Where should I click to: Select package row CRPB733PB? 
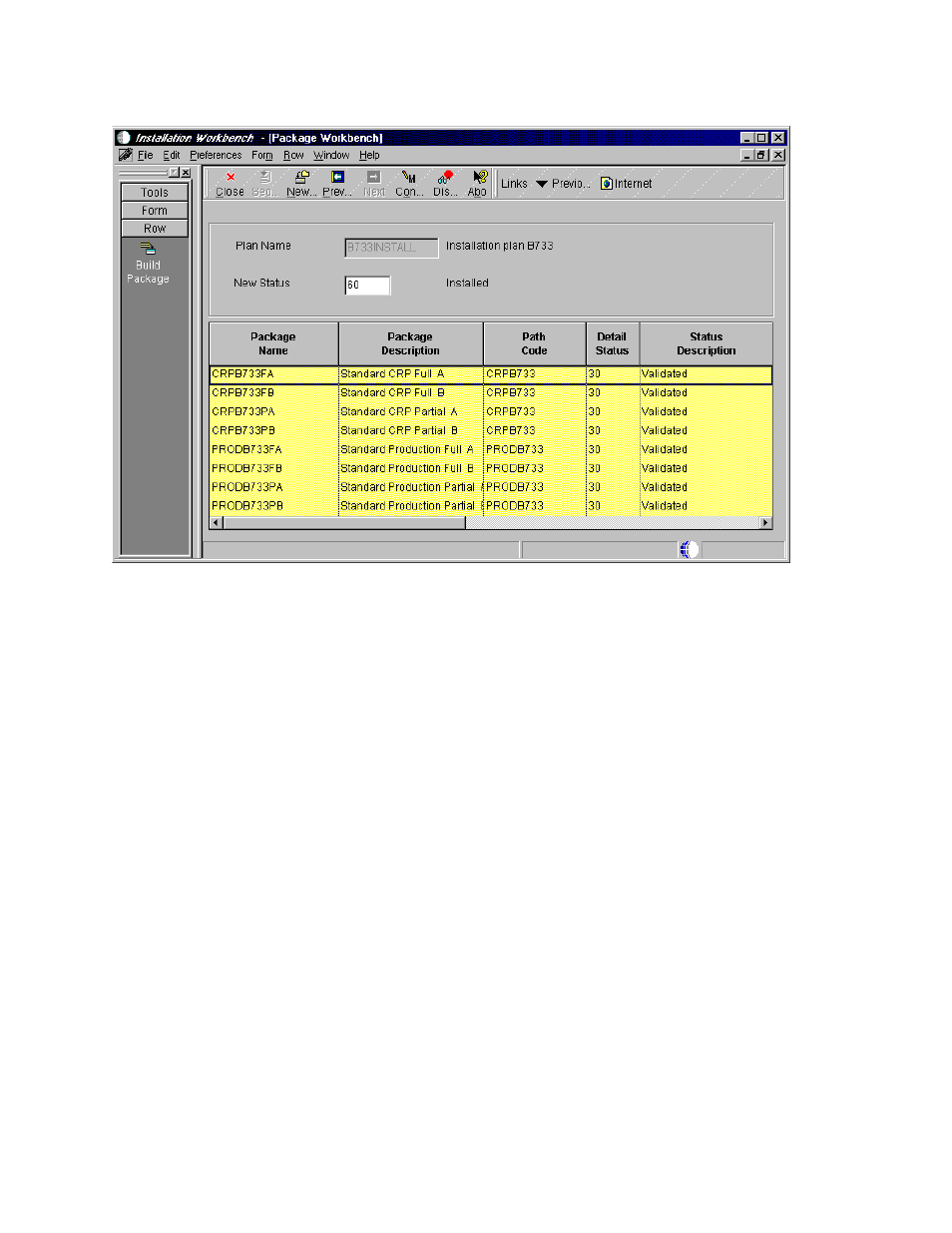[x=491, y=431]
